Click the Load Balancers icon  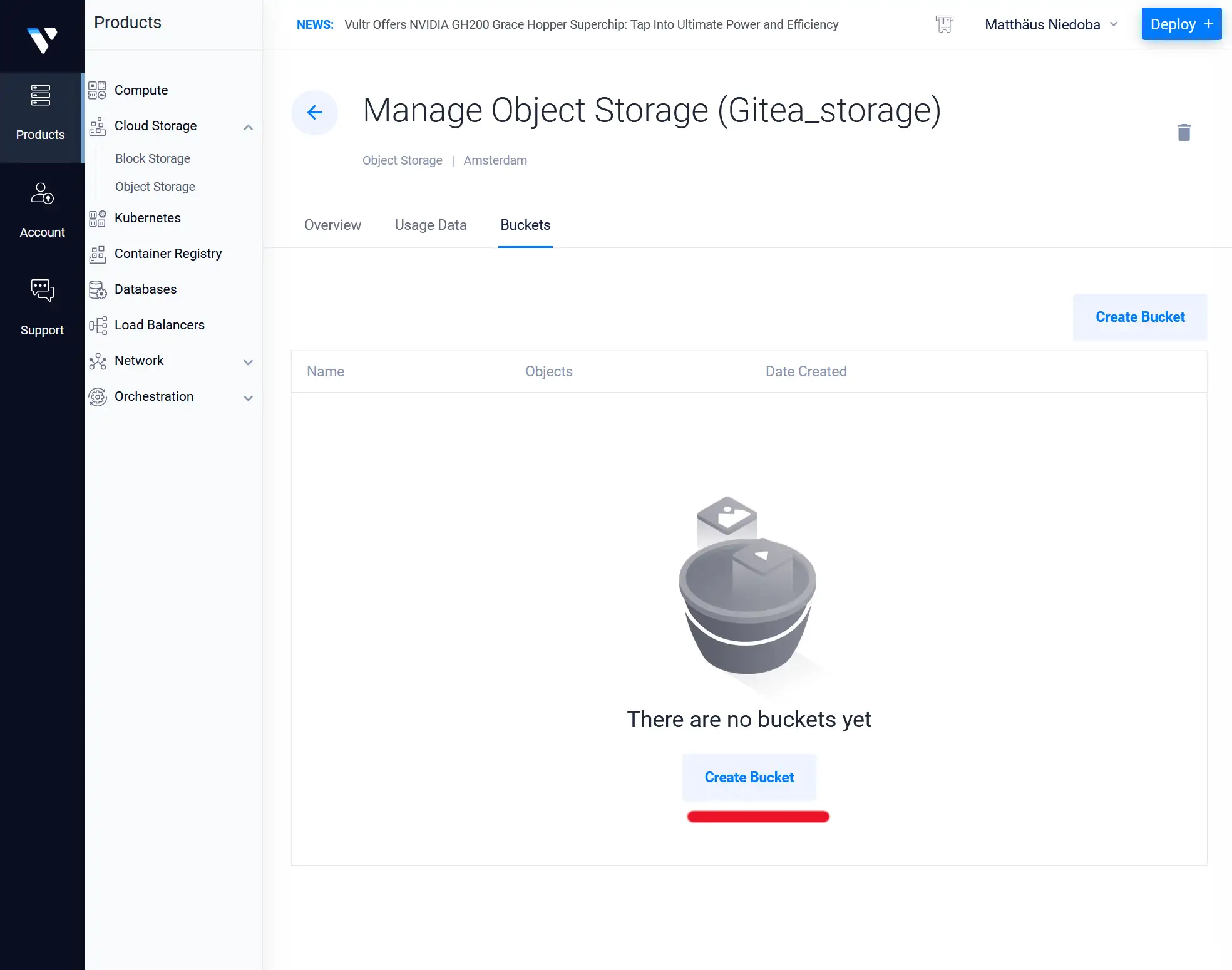(98, 325)
